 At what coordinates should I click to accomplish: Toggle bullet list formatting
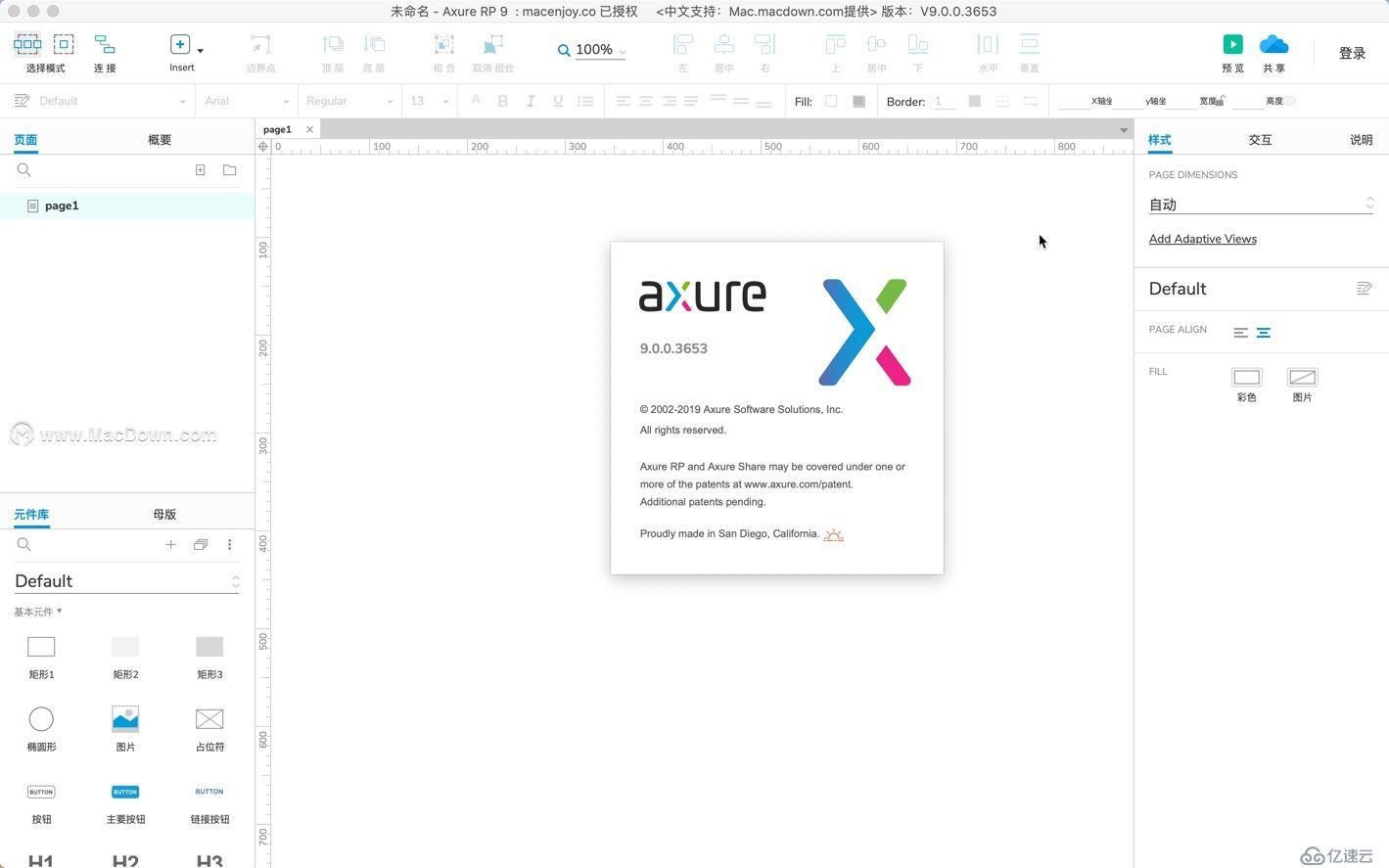click(x=585, y=101)
